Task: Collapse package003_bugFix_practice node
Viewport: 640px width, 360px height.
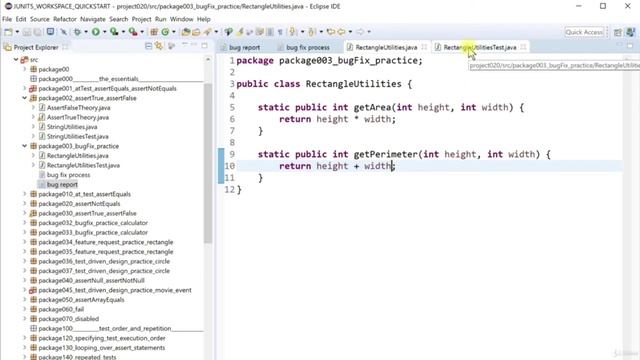Action: point(24,146)
